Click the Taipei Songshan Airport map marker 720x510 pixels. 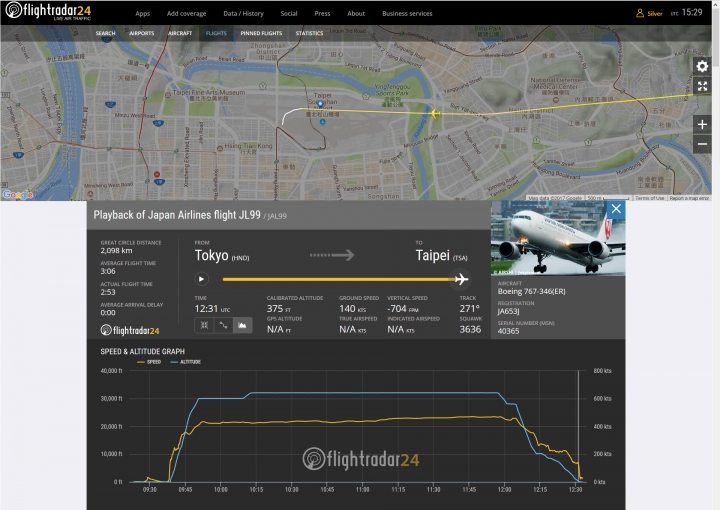(321, 104)
